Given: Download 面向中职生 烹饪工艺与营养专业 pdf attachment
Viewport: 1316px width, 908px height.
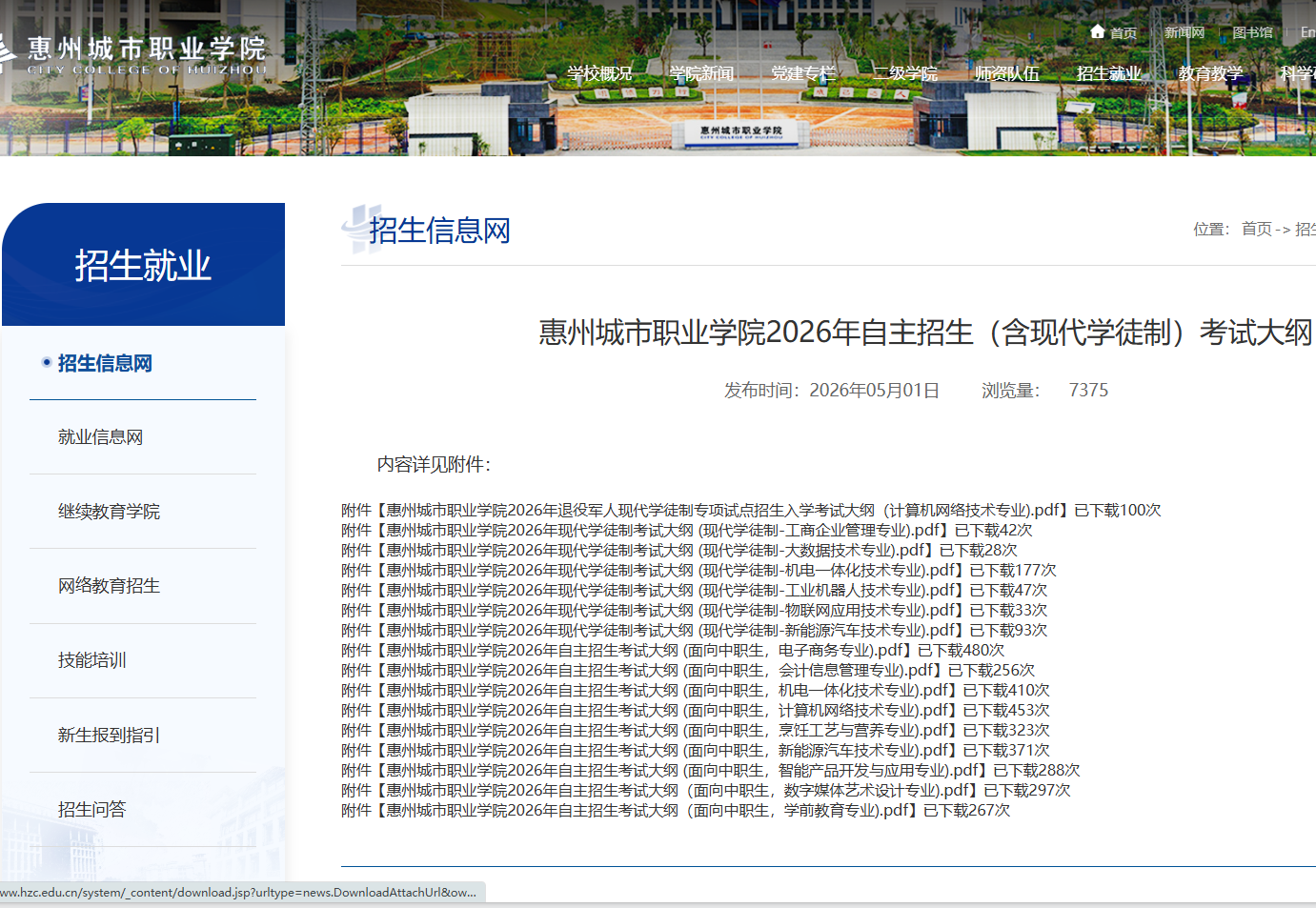Looking at the screenshot, I should coord(669,730).
